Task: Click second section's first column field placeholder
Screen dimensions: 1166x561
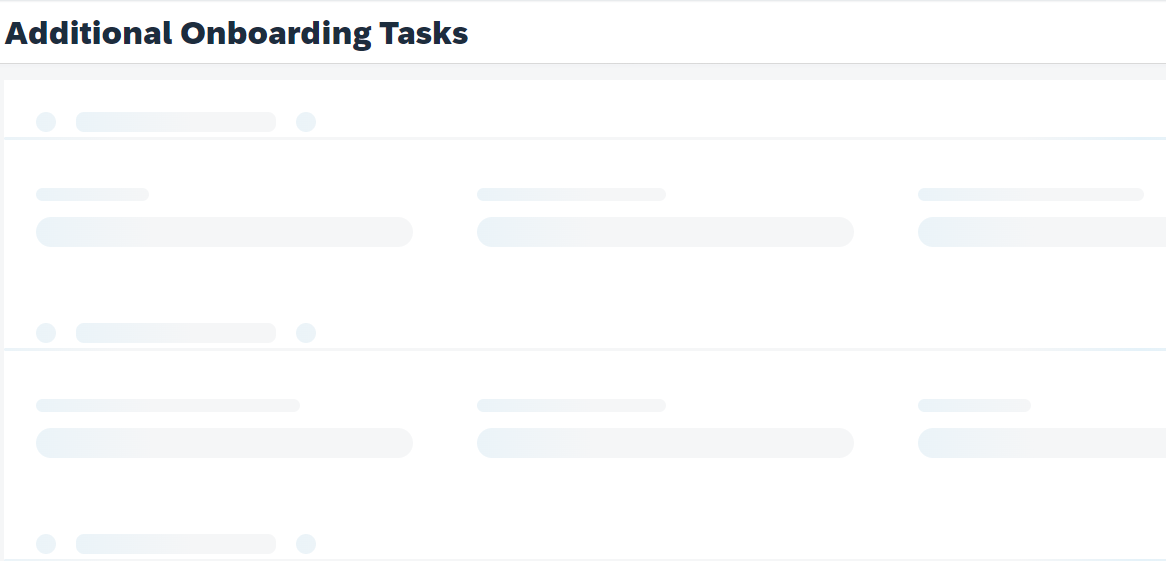Action: [x=225, y=443]
